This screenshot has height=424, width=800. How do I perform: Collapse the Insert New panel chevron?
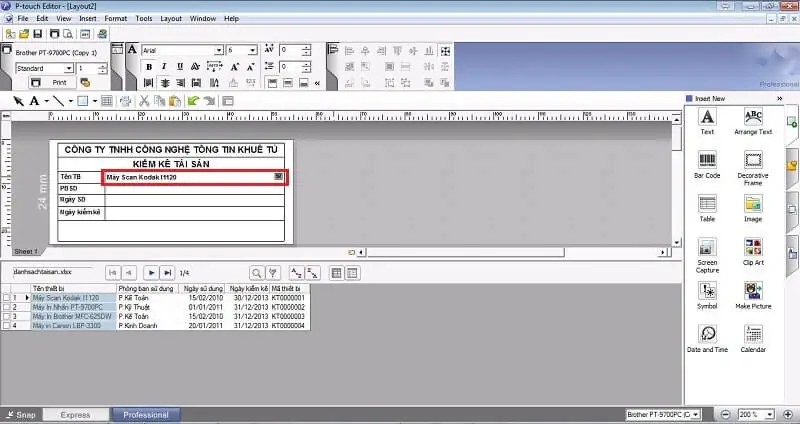tap(780, 98)
